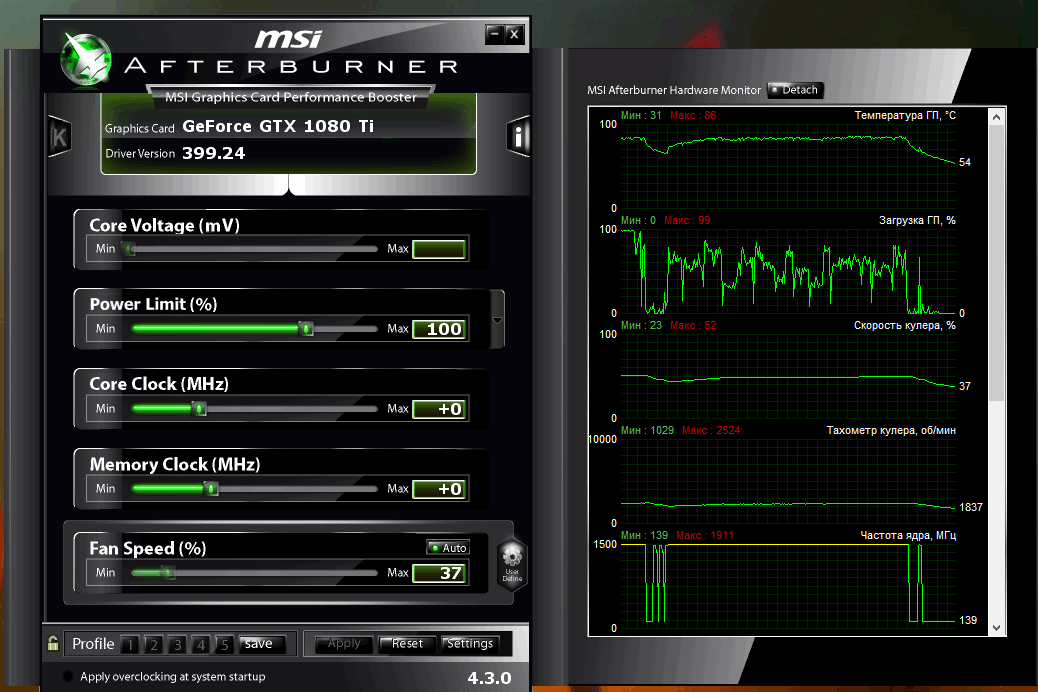The width and height of the screenshot is (1038, 692).
Task: Toggle the profile lock padlock icon
Action: (53, 643)
